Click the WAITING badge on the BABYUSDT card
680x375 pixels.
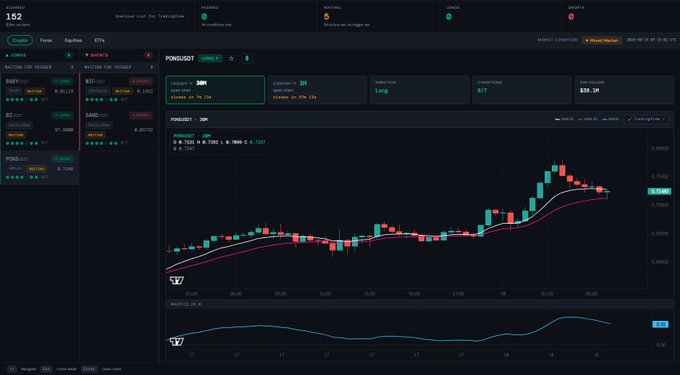[34, 91]
